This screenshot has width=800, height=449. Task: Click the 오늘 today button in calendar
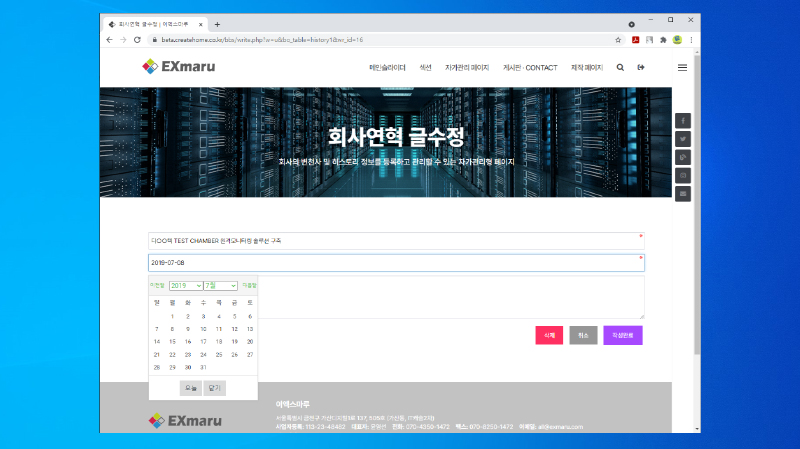(x=191, y=388)
